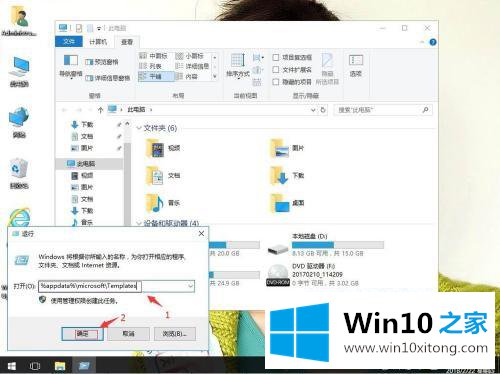Collapse the ribbon with the small arrow
The height and width of the screenshot is (374, 500).
422,42
